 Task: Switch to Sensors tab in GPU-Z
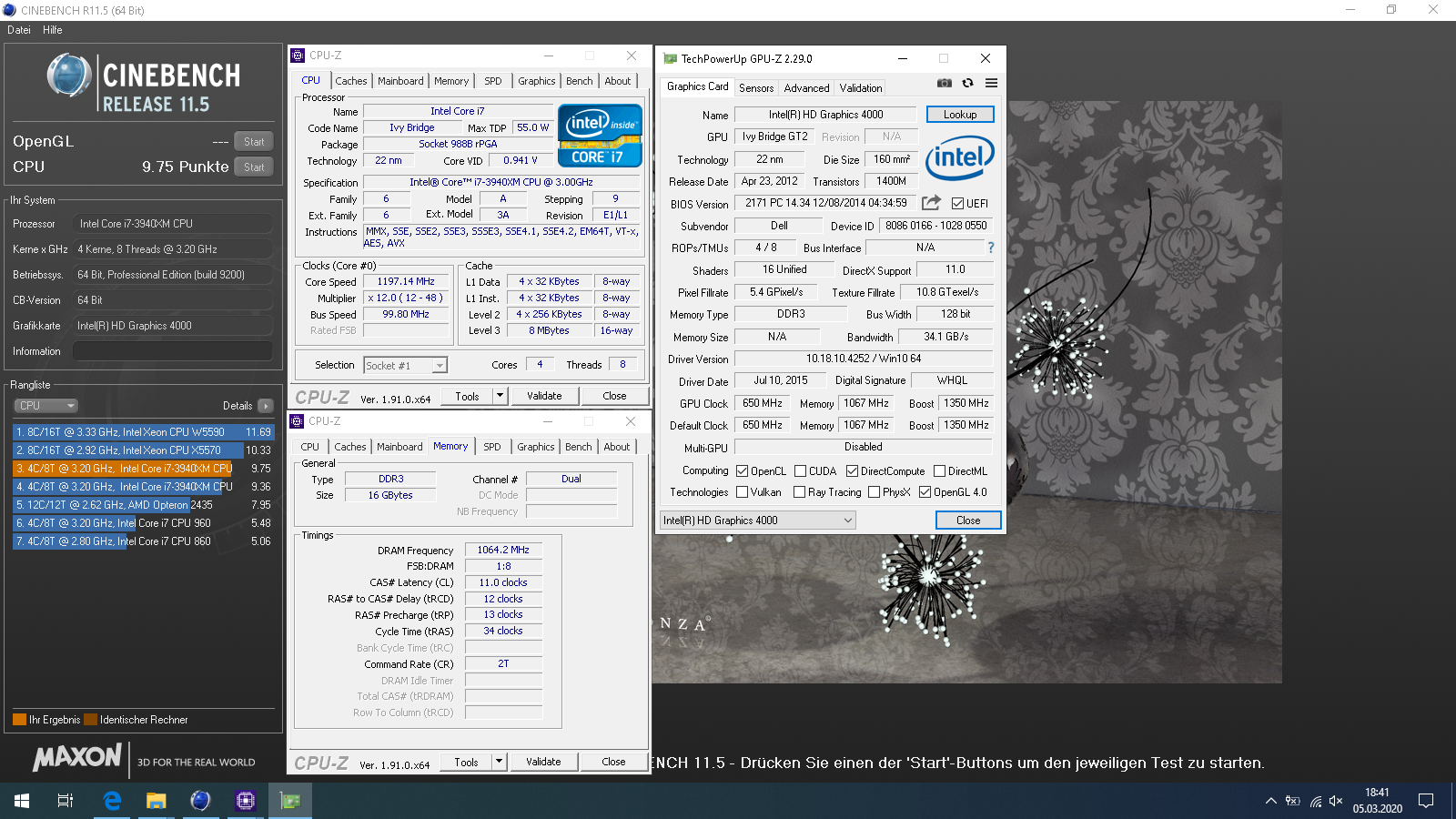[x=756, y=88]
